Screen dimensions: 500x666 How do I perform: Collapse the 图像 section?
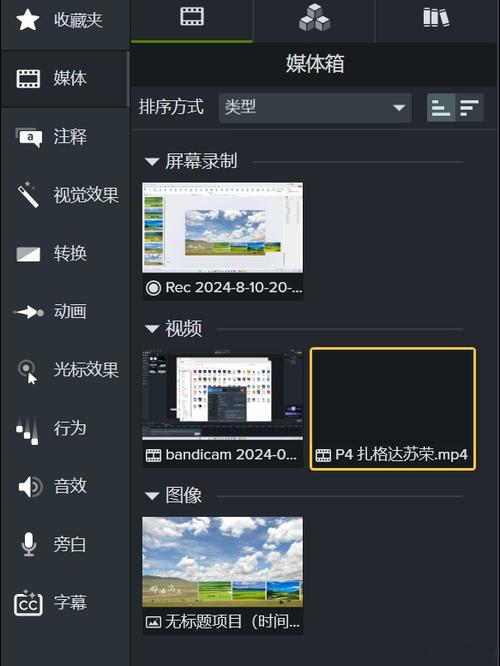(152, 496)
